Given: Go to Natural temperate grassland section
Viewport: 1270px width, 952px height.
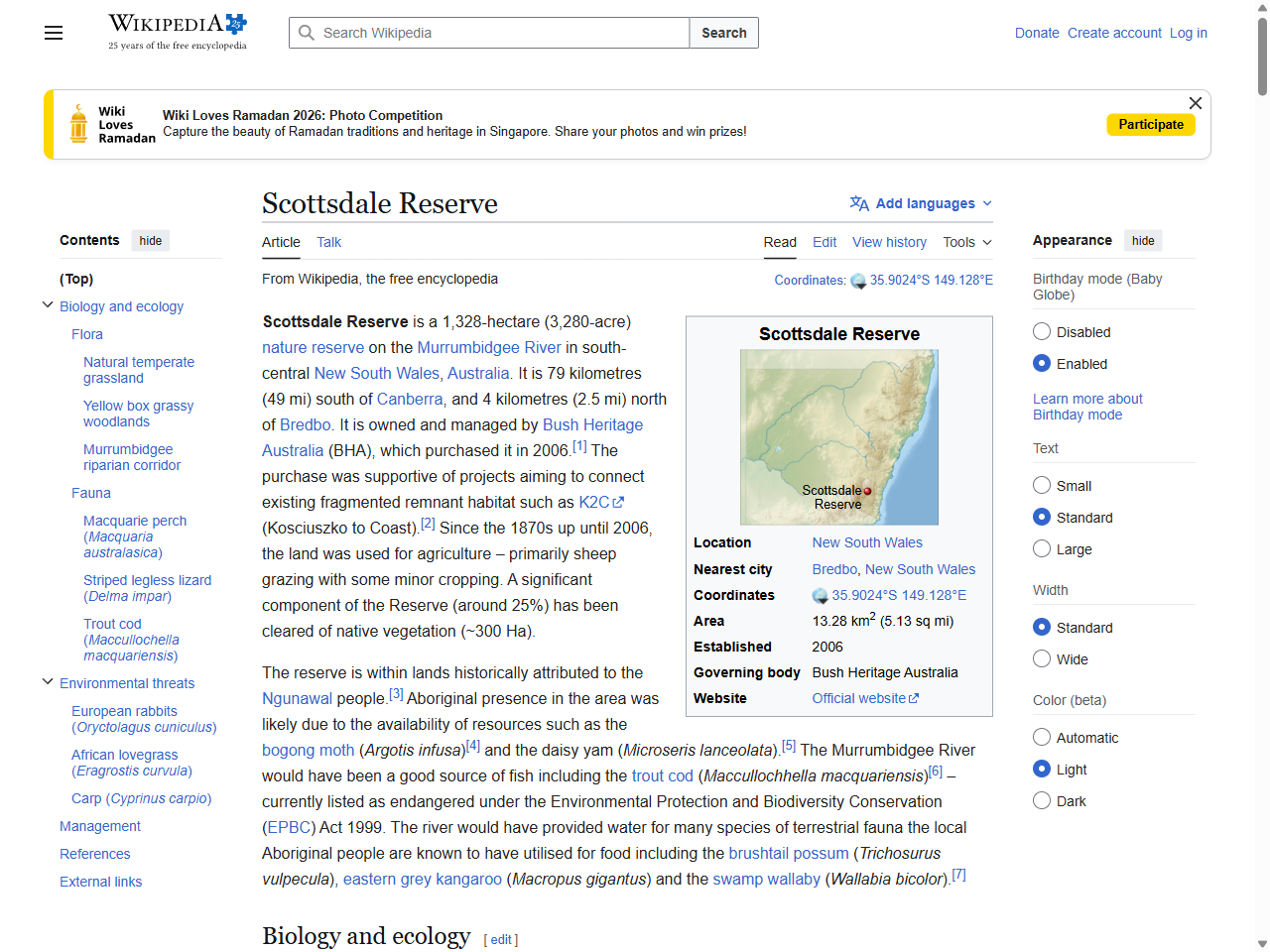Looking at the screenshot, I should pos(139,370).
